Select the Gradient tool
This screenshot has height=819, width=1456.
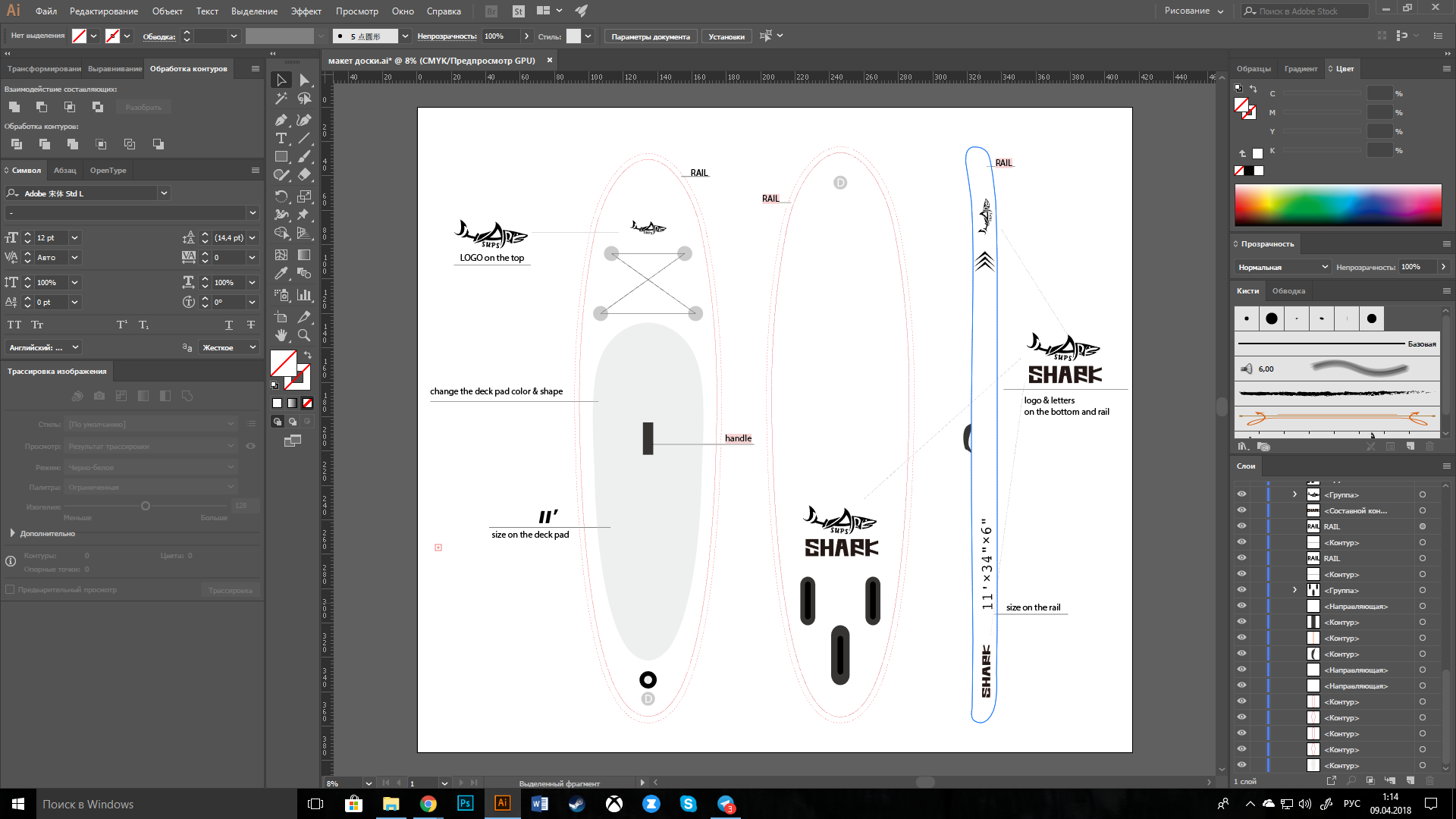click(x=304, y=255)
